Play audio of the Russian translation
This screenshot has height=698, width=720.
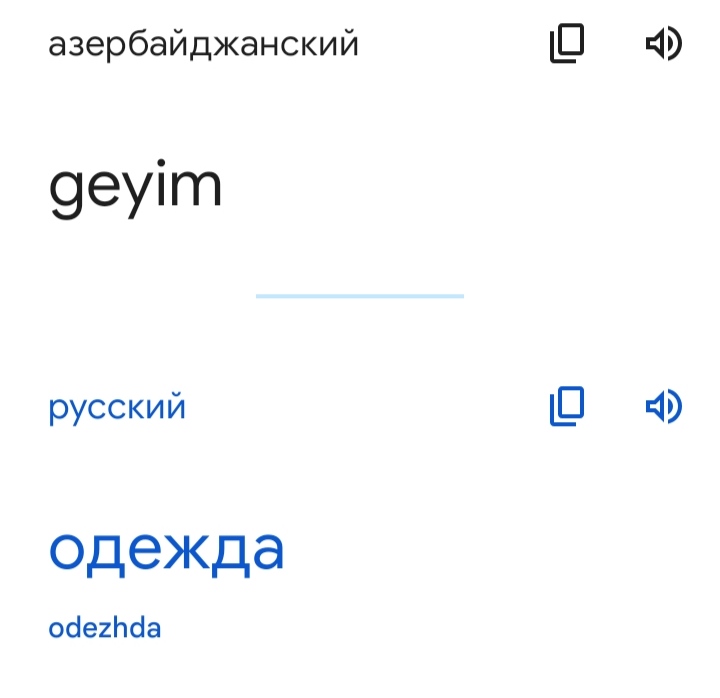664,406
